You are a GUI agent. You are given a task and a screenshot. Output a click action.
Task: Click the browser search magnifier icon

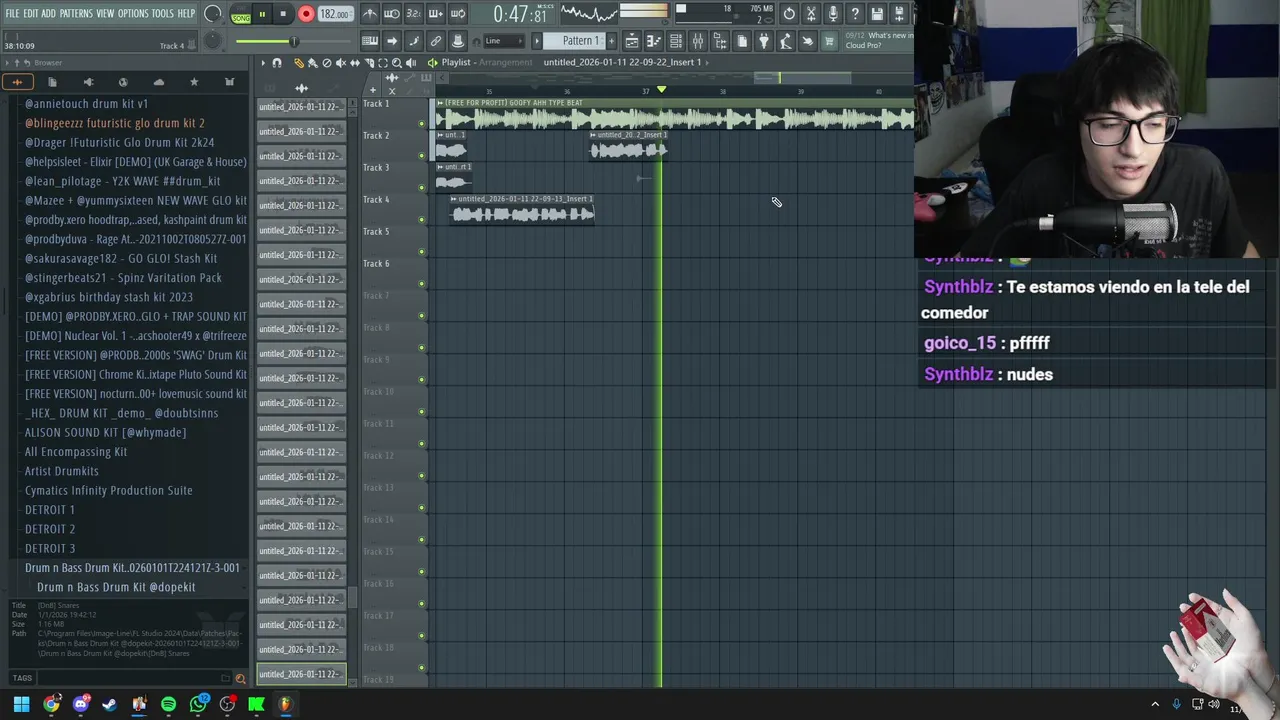(240, 678)
